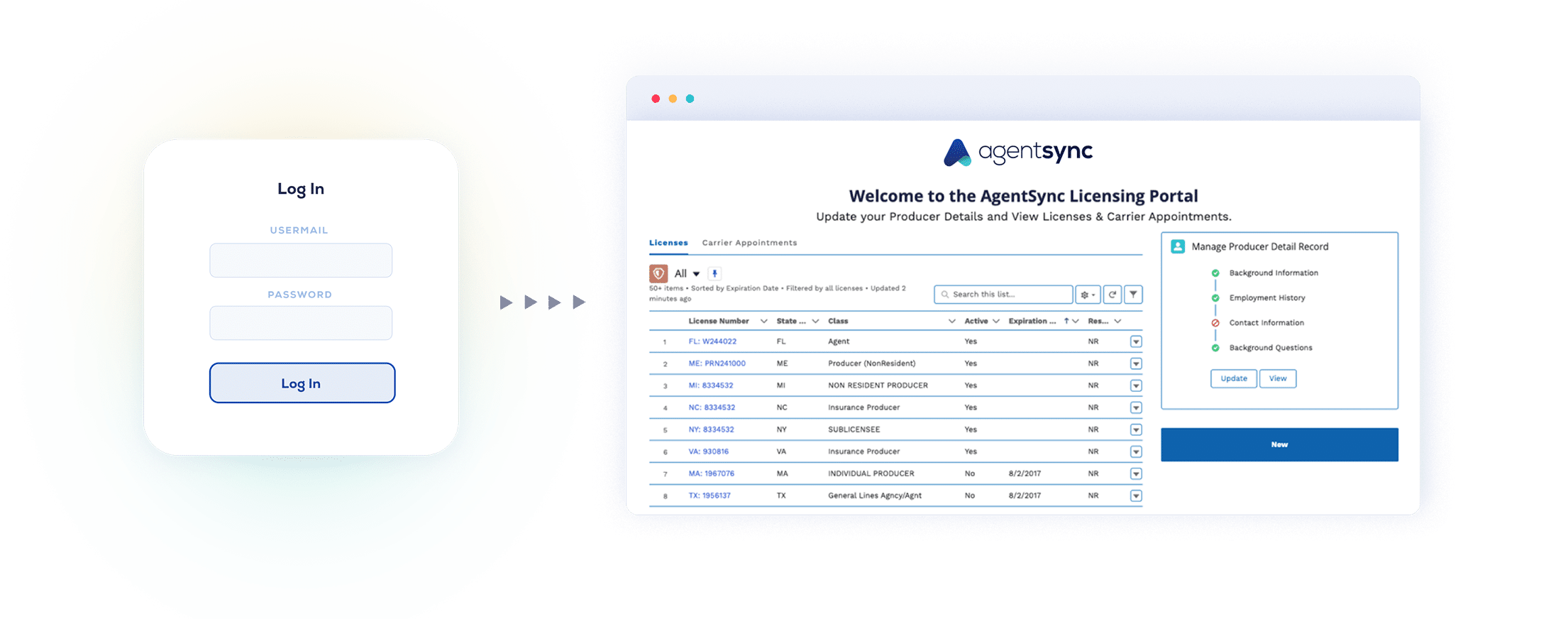Select the Employment History step label

[1267, 298]
